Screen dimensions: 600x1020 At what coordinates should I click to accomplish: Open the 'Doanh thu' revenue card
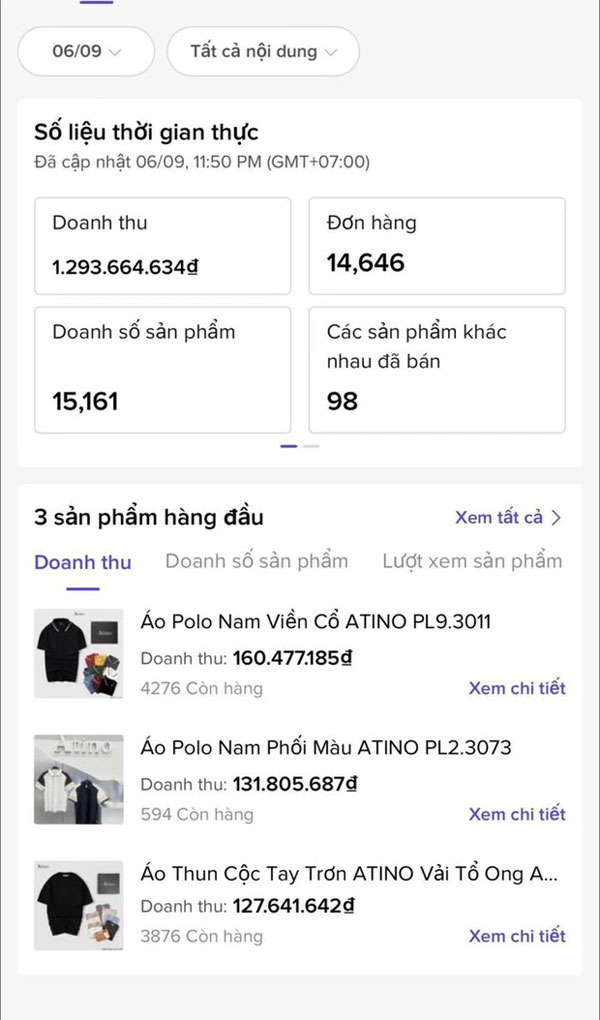163,246
